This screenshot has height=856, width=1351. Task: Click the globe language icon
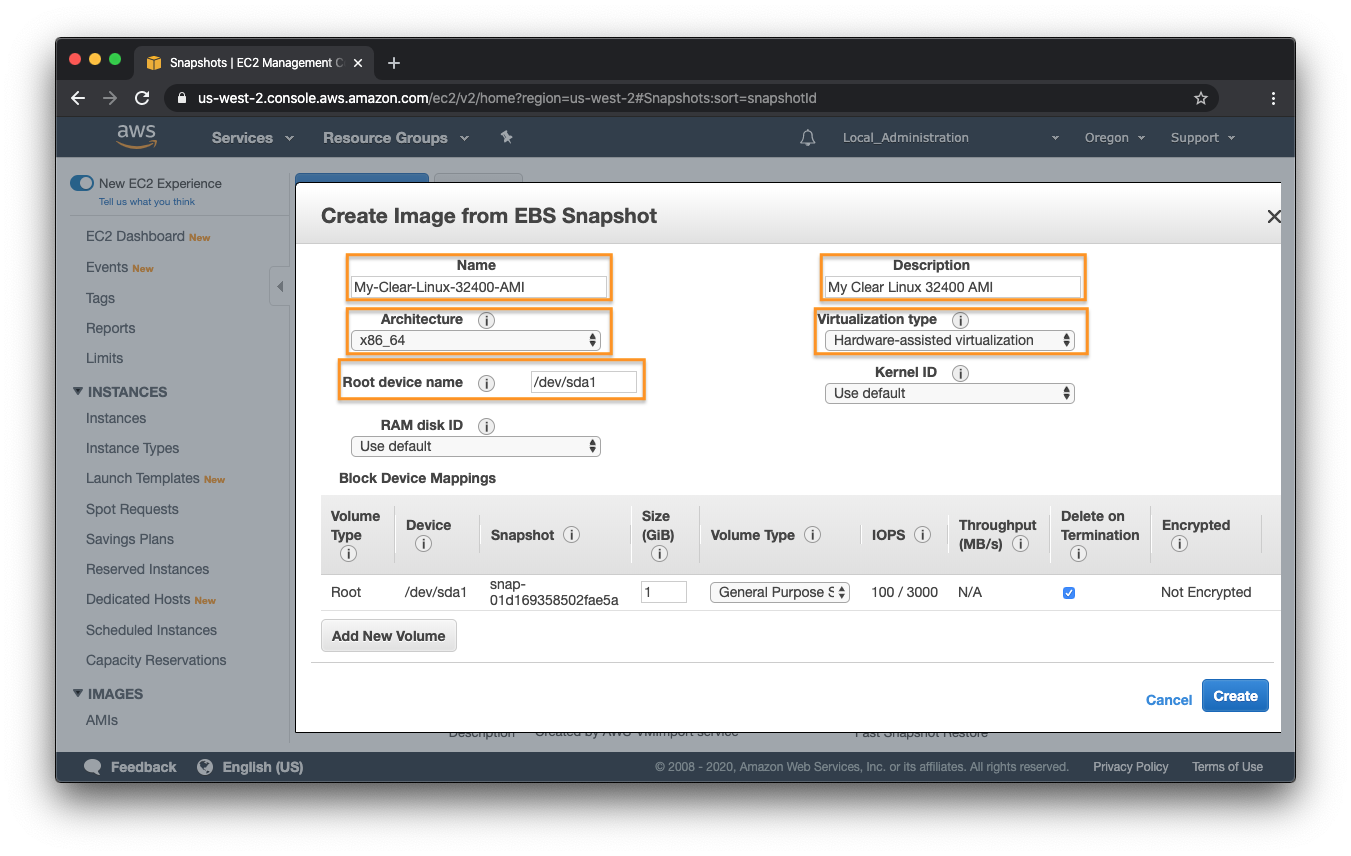coord(206,767)
